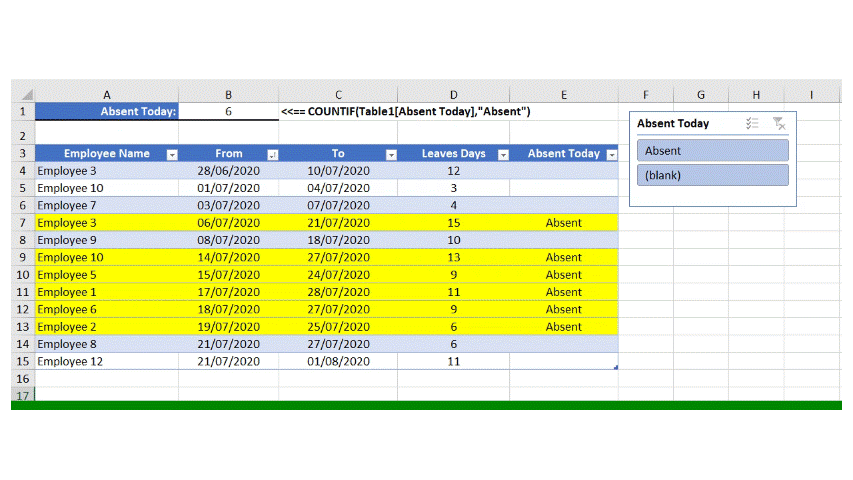Select column E header
The image size is (853, 480).
point(564,95)
